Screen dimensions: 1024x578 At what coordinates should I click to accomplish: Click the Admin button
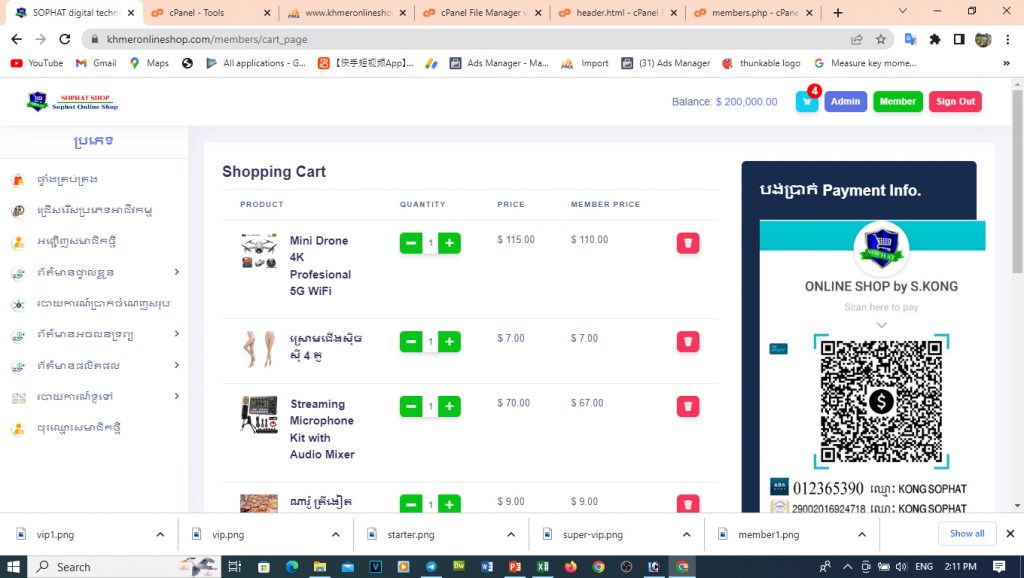845,101
